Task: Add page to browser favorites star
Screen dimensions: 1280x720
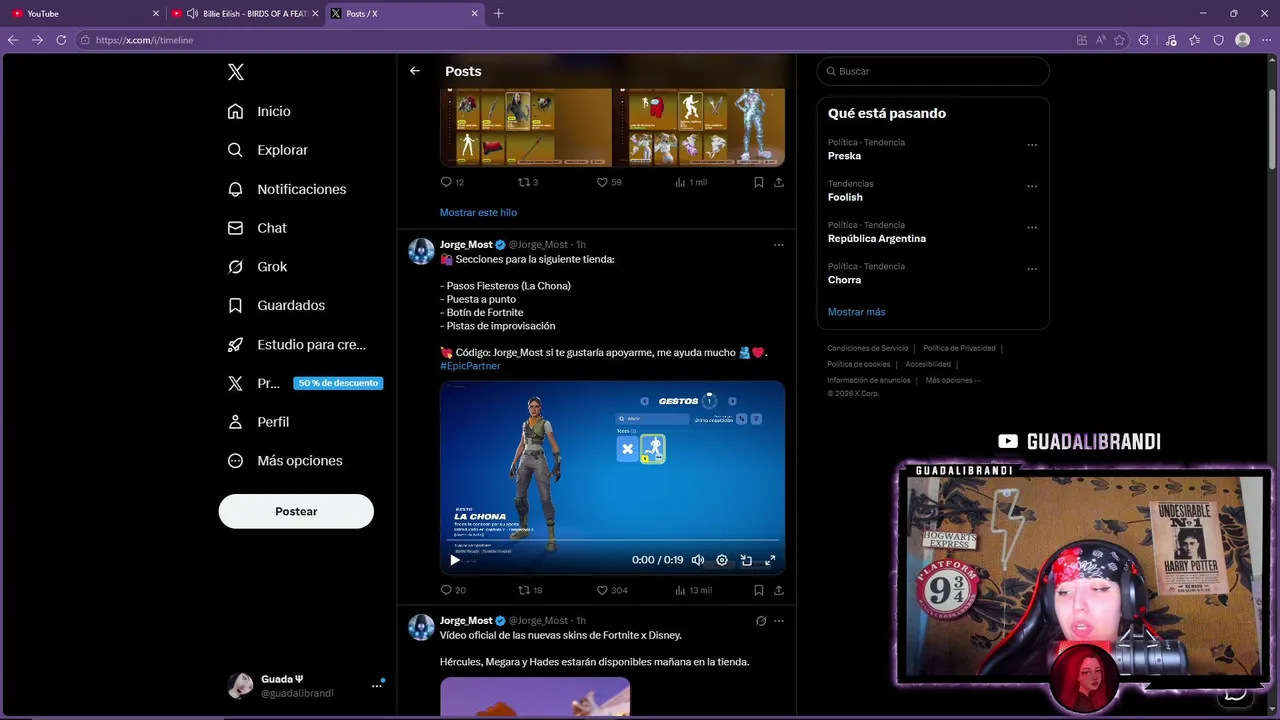Action: coord(1119,40)
